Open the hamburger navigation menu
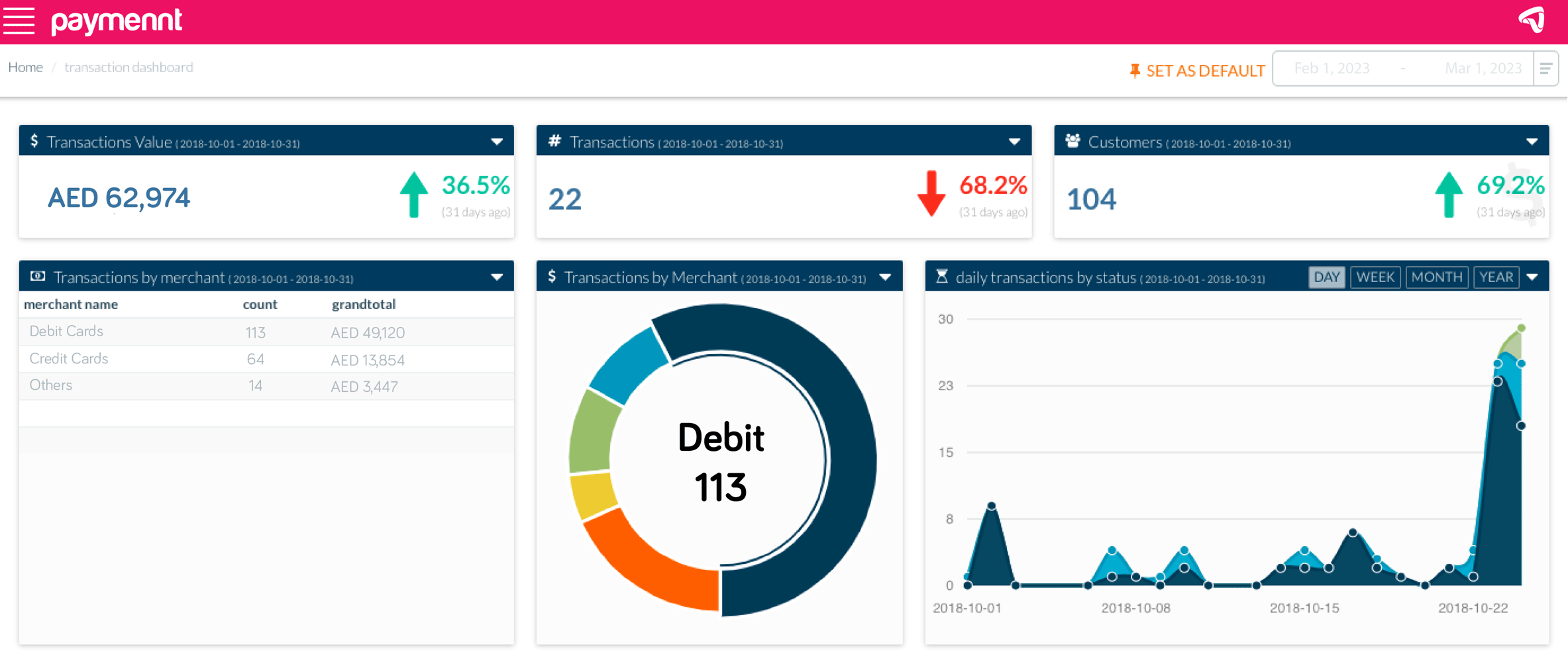1568x662 pixels. pyautogui.click(x=19, y=21)
